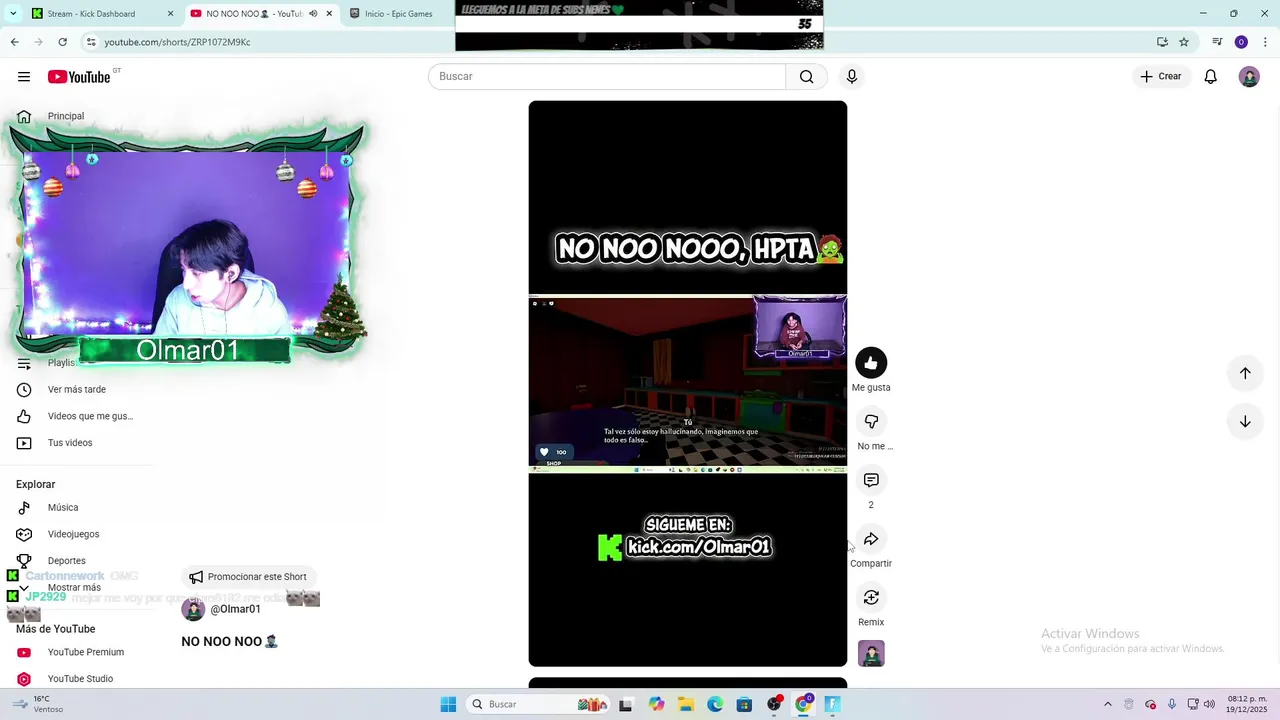
Task: Open the @Olmar01 channel link
Action: click(235, 609)
